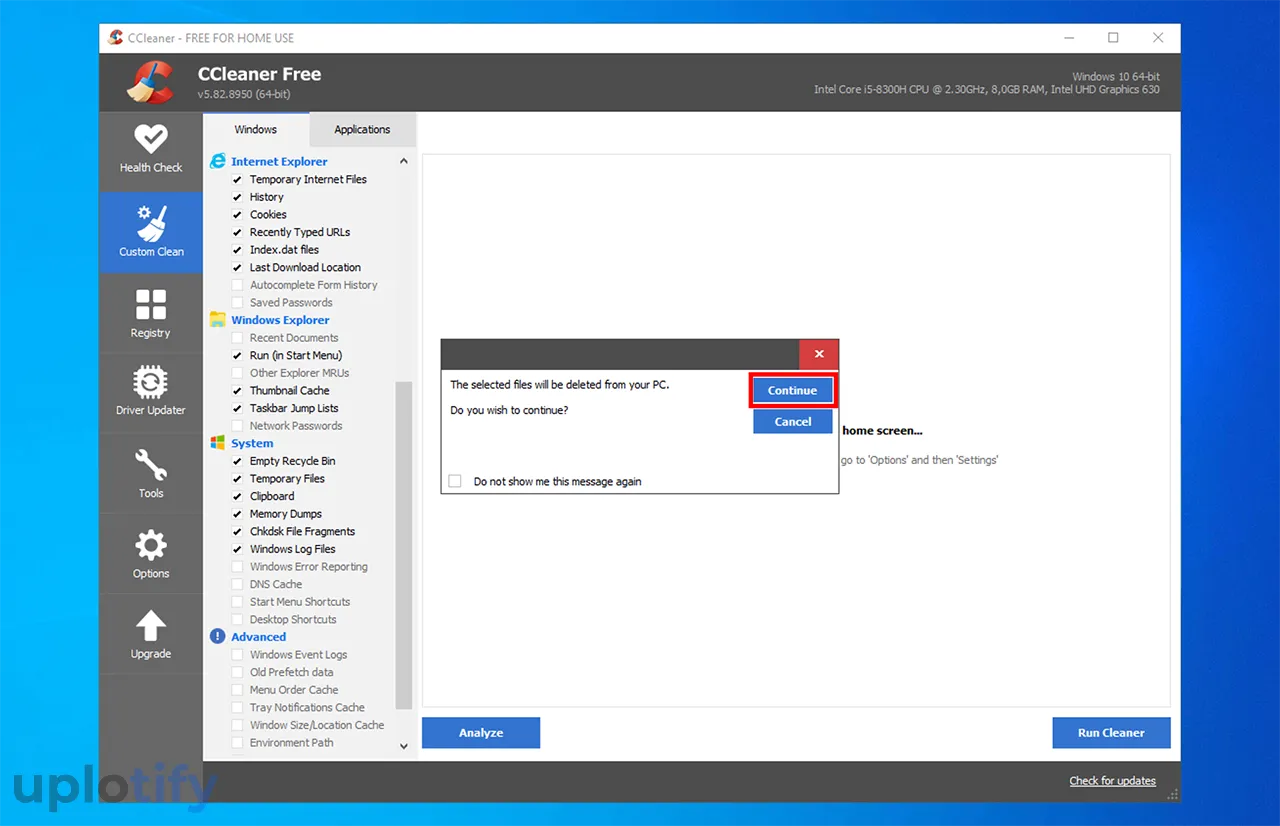Select the Windows Explorer heading
Image resolution: width=1280 pixels, height=826 pixels.
click(280, 320)
